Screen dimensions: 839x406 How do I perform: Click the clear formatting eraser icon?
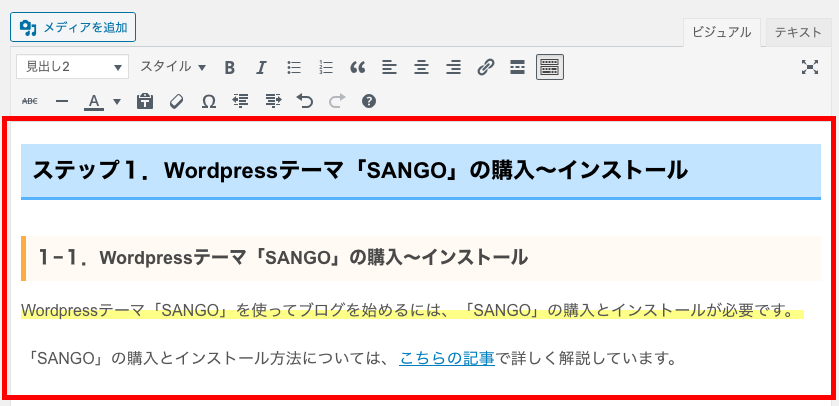(177, 101)
